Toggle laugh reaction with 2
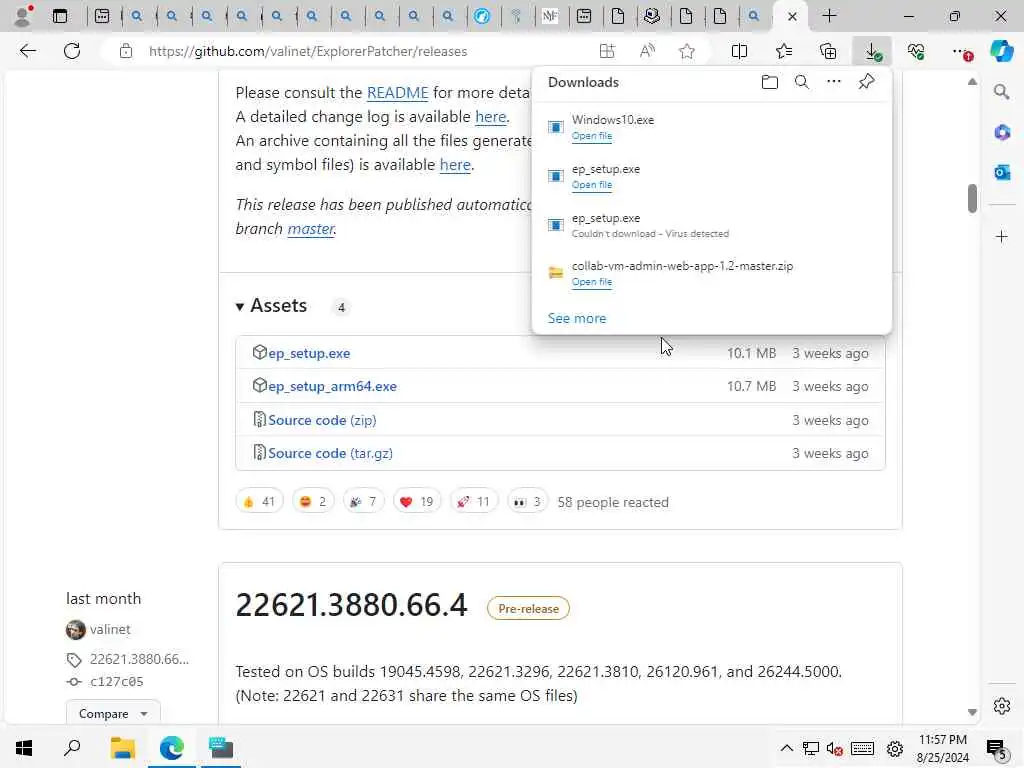 click(x=313, y=502)
